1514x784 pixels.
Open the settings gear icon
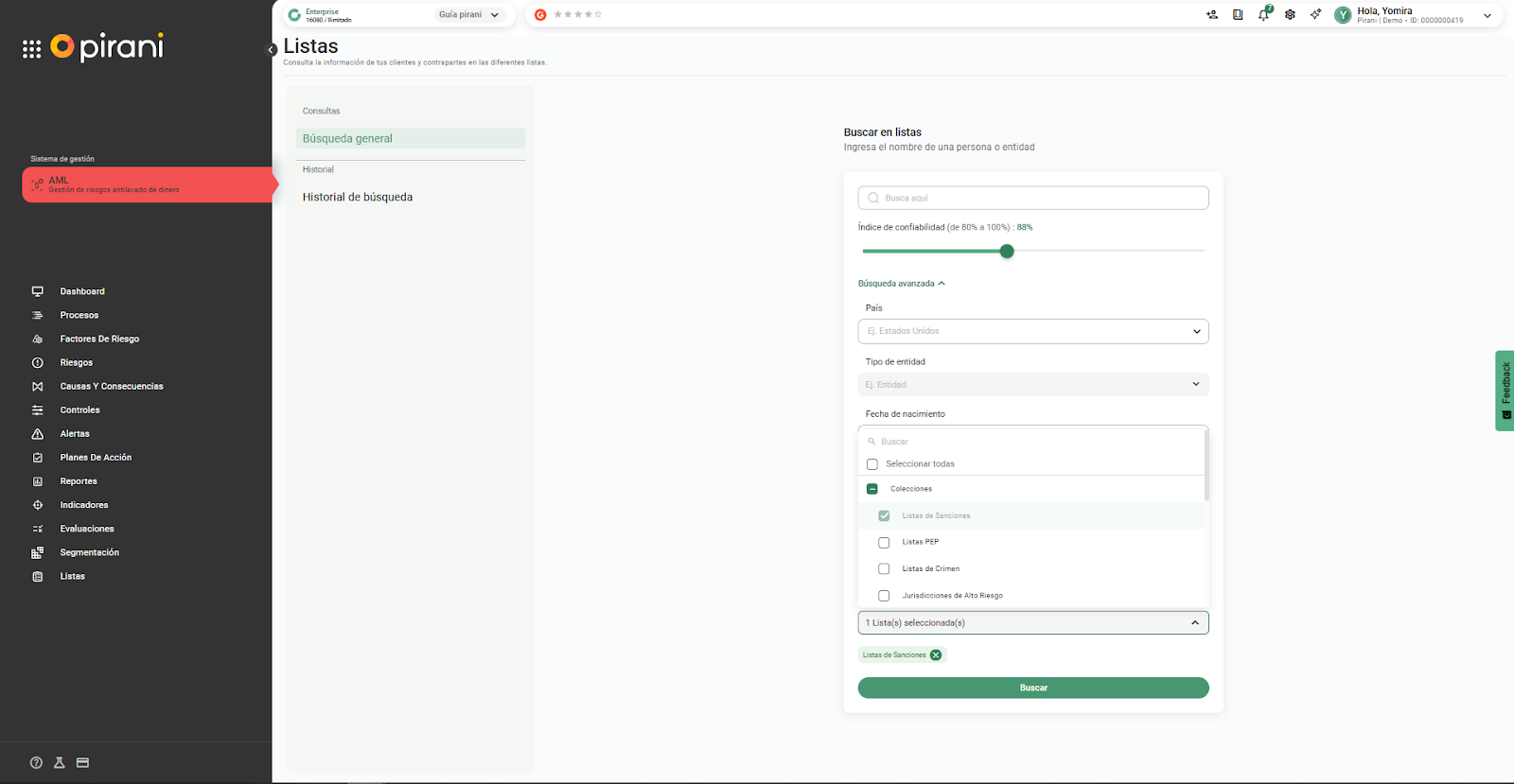(x=1290, y=15)
